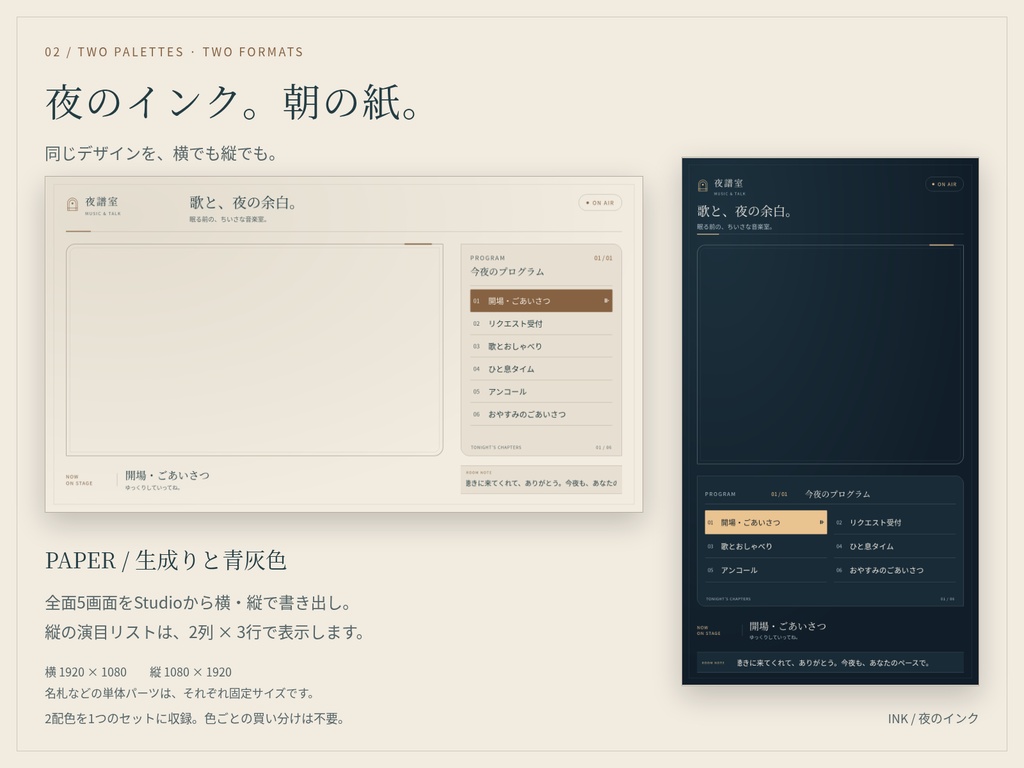Select 開場・ごあいさつ highlighted row in ink mockup

pos(765,522)
